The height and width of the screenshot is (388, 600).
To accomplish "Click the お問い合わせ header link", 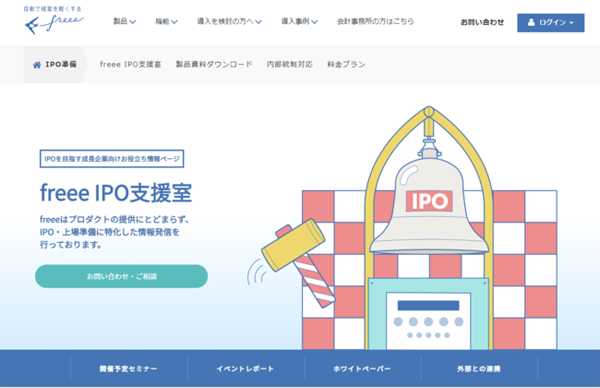I will click(x=482, y=23).
